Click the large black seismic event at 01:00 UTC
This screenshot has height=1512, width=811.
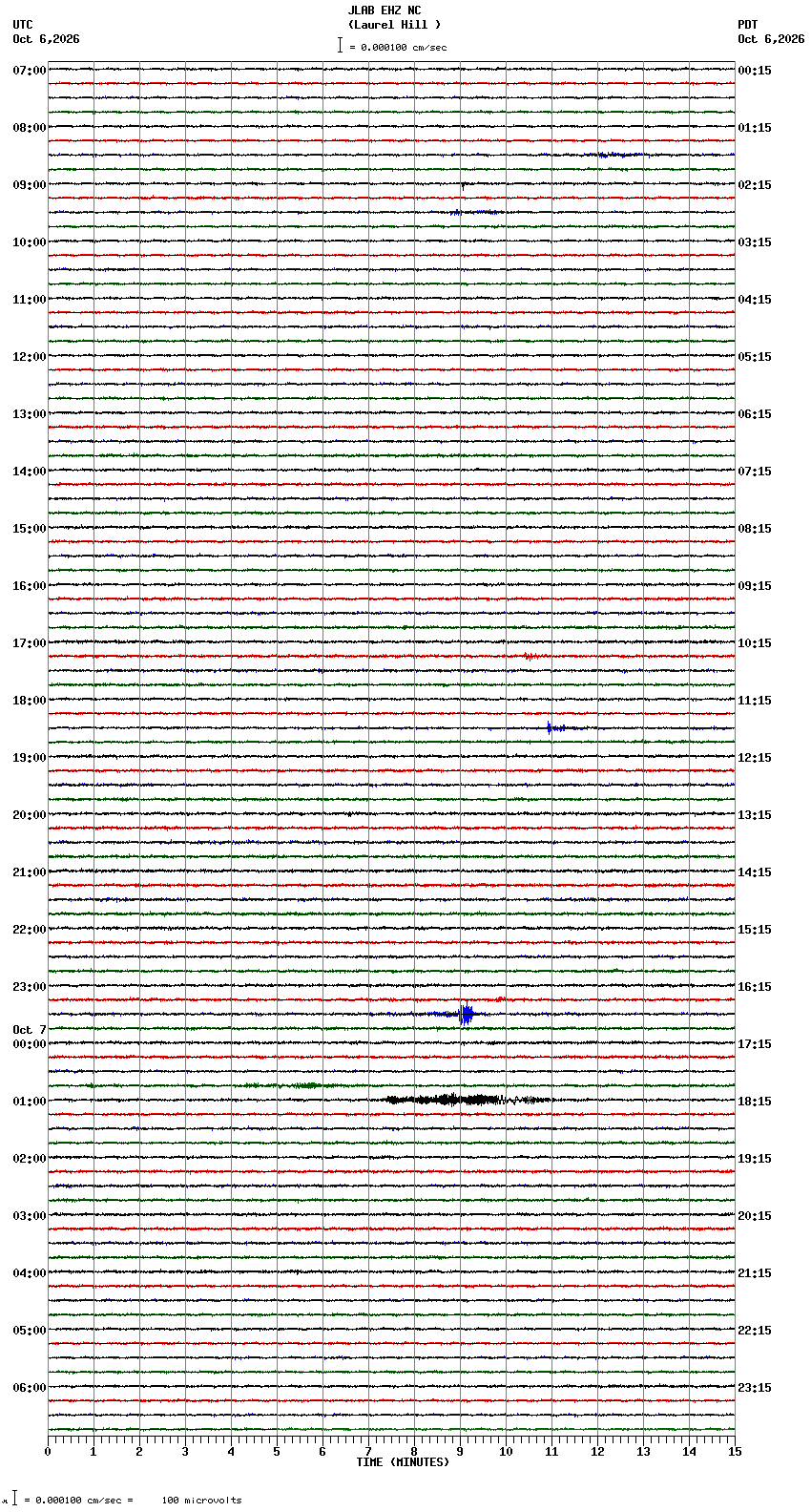[x=468, y=1100]
